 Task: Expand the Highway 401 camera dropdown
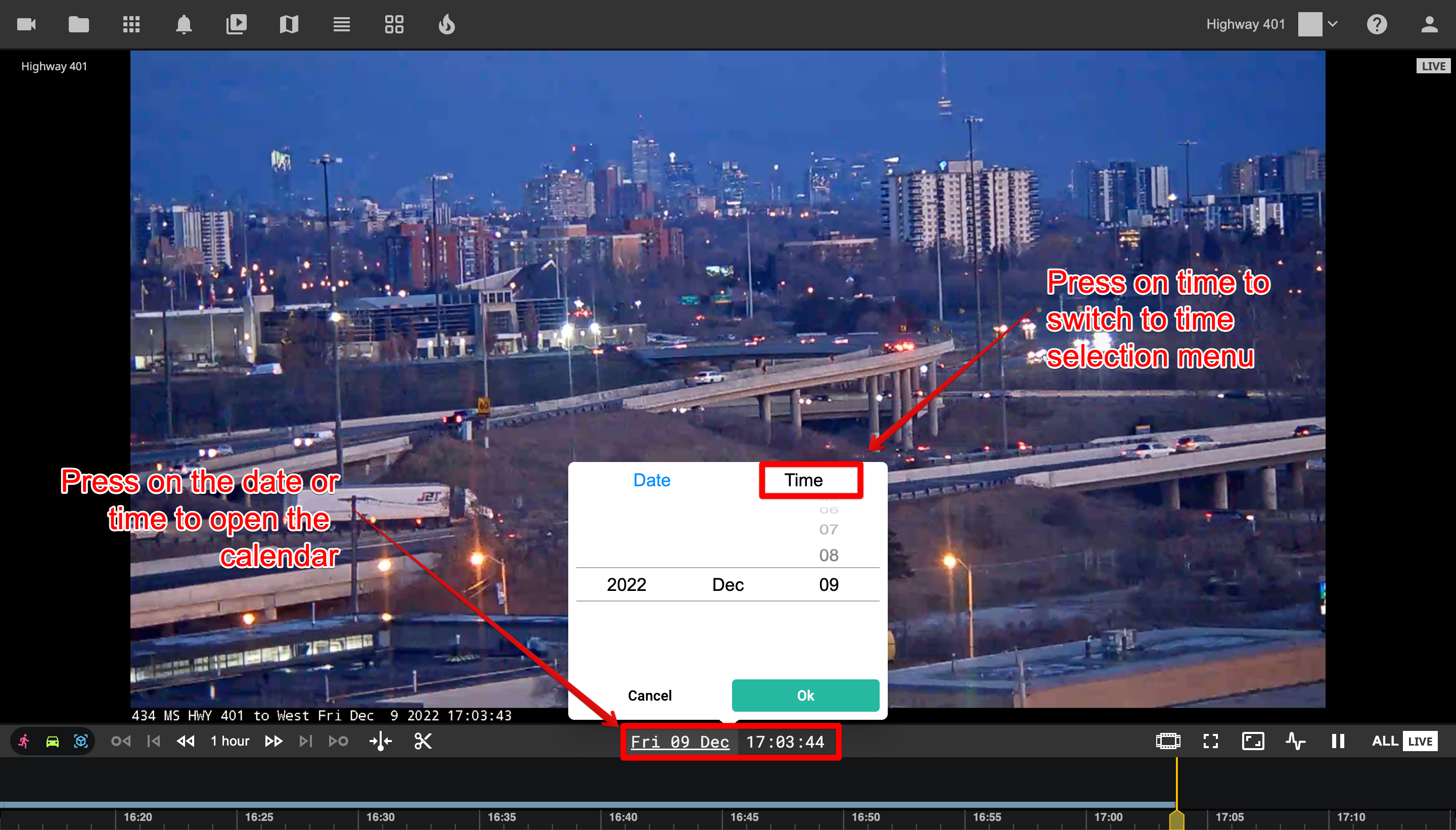[1332, 24]
